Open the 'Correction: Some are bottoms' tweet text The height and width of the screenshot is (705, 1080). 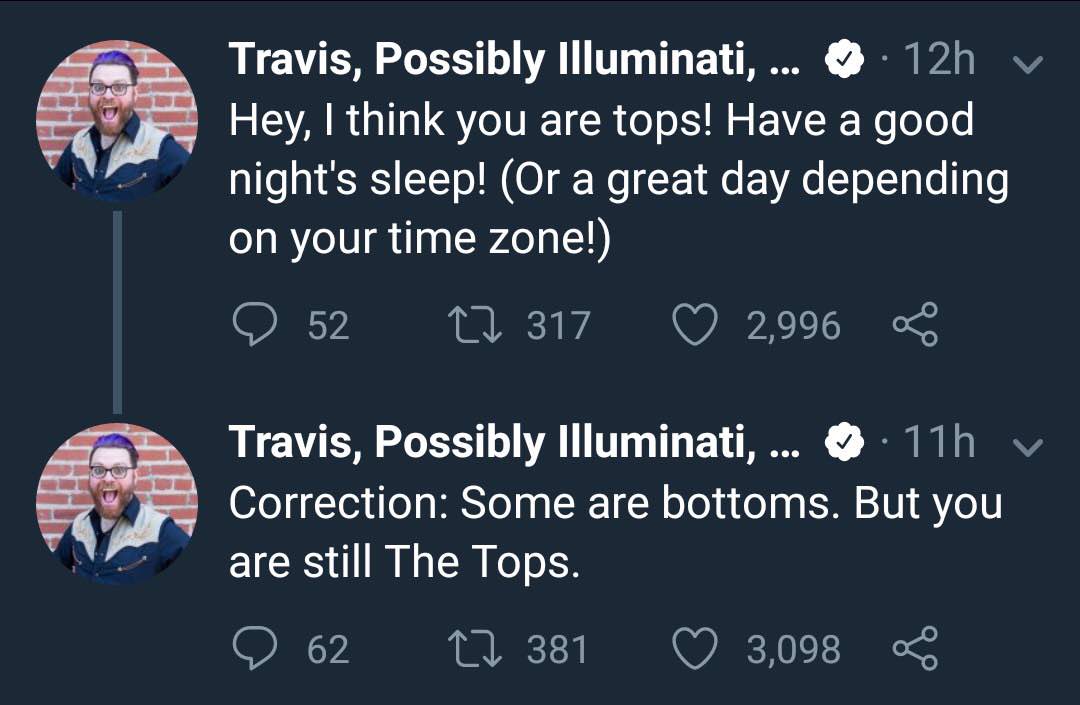tap(615, 532)
